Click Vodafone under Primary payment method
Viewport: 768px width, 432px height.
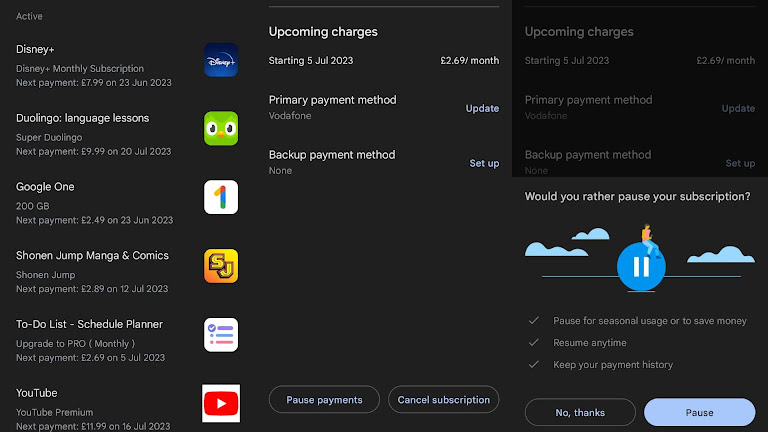click(x=289, y=116)
